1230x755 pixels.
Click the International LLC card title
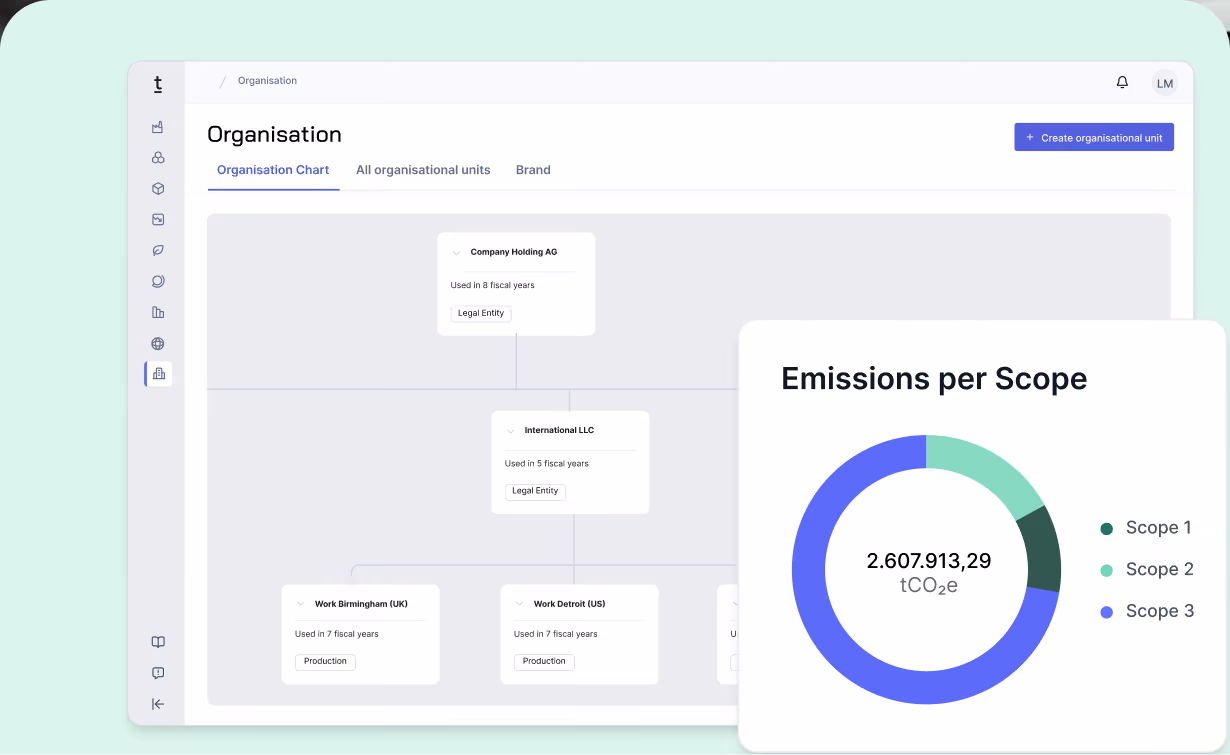[x=559, y=431]
